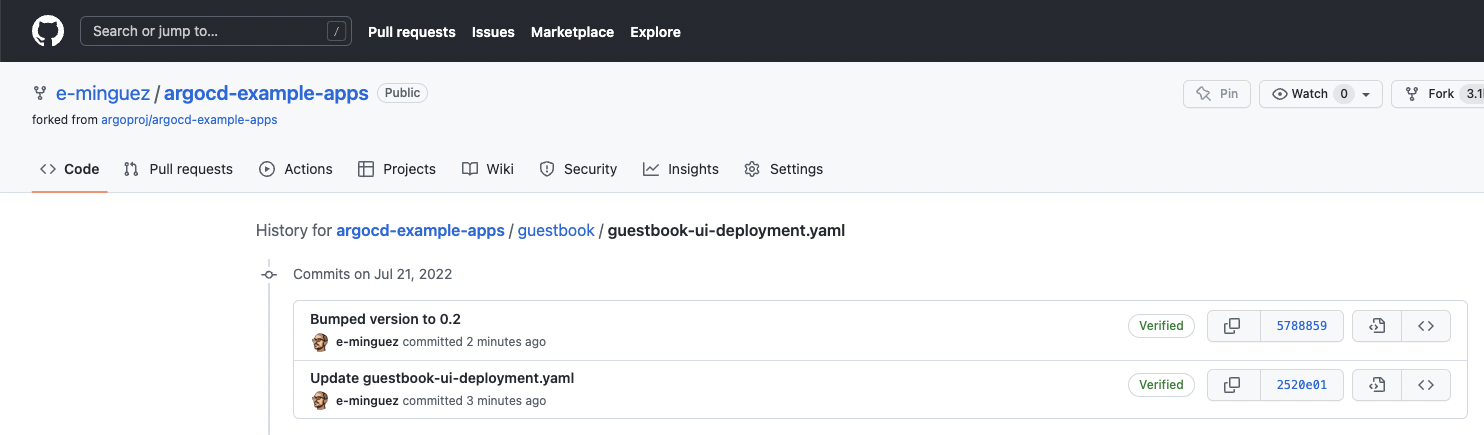Screen dimensions: 1484x435
Task: Click the GitHub logo icon
Action: tap(47, 31)
